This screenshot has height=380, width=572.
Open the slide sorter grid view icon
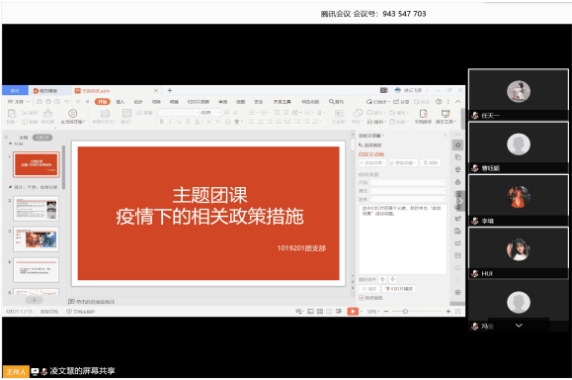[320, 311]
